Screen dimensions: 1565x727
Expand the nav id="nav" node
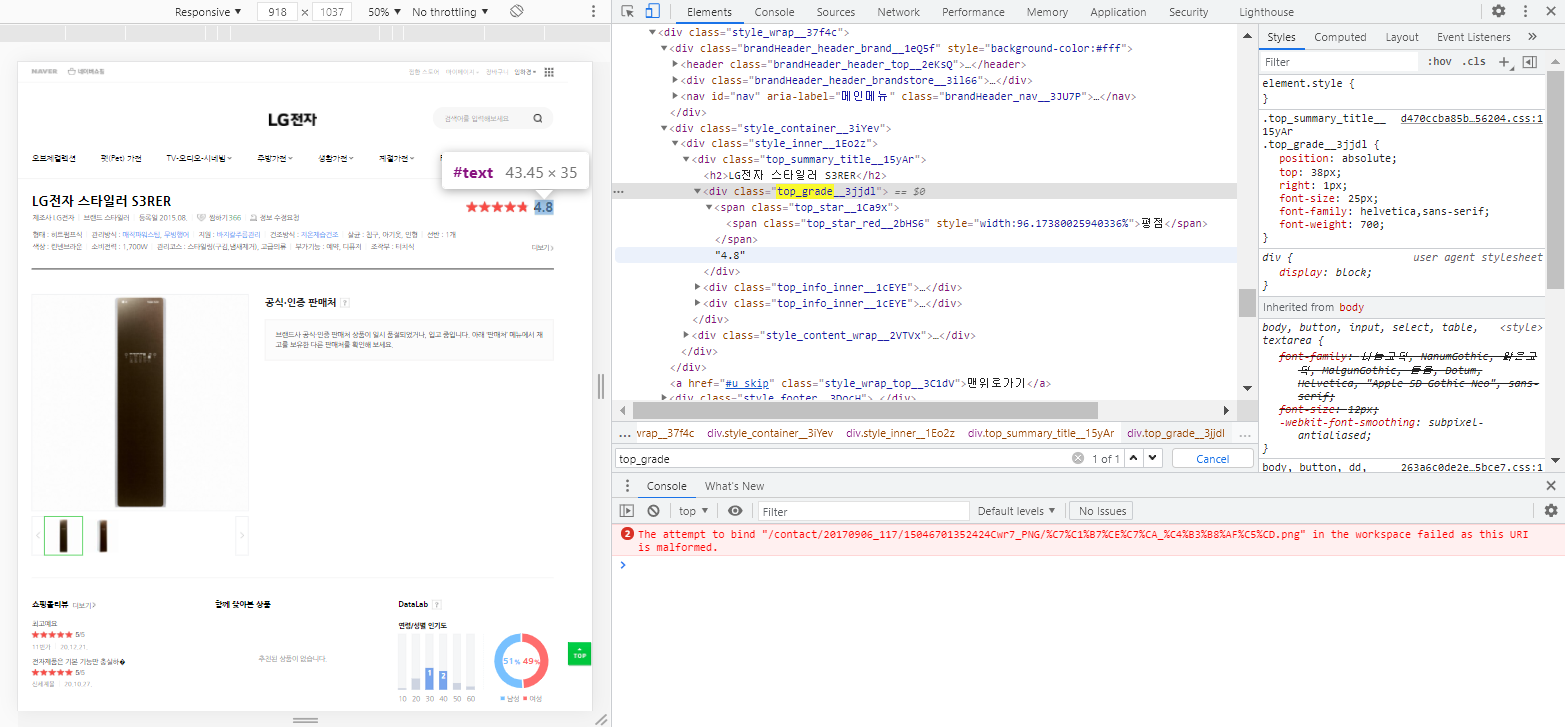coord(676,96)
